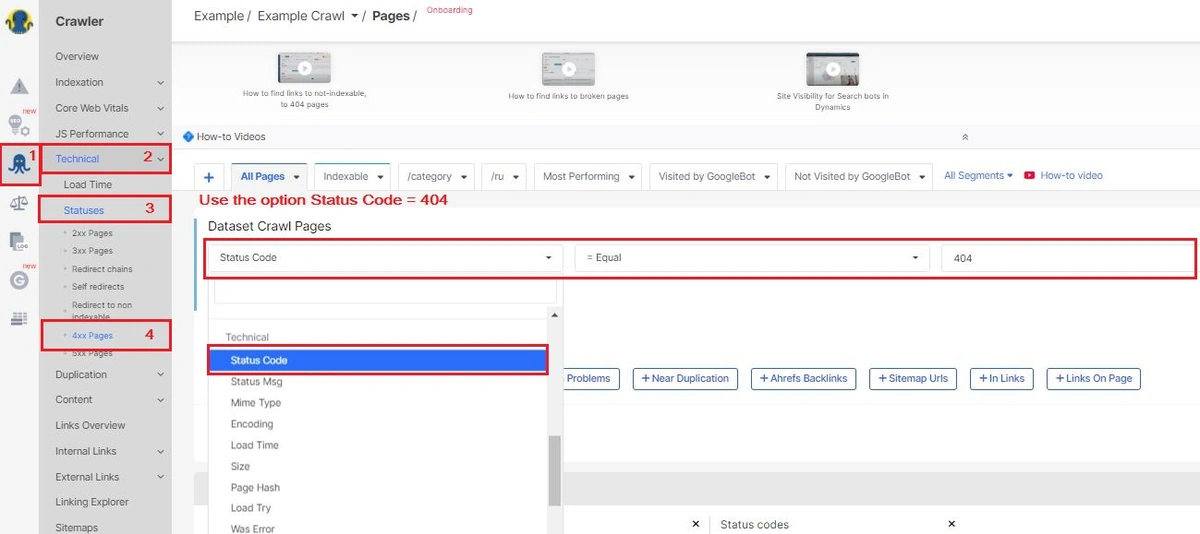The image size is (1200, 534).
Task: Select the Most Performing segment tab
Action: click(588, 177)
